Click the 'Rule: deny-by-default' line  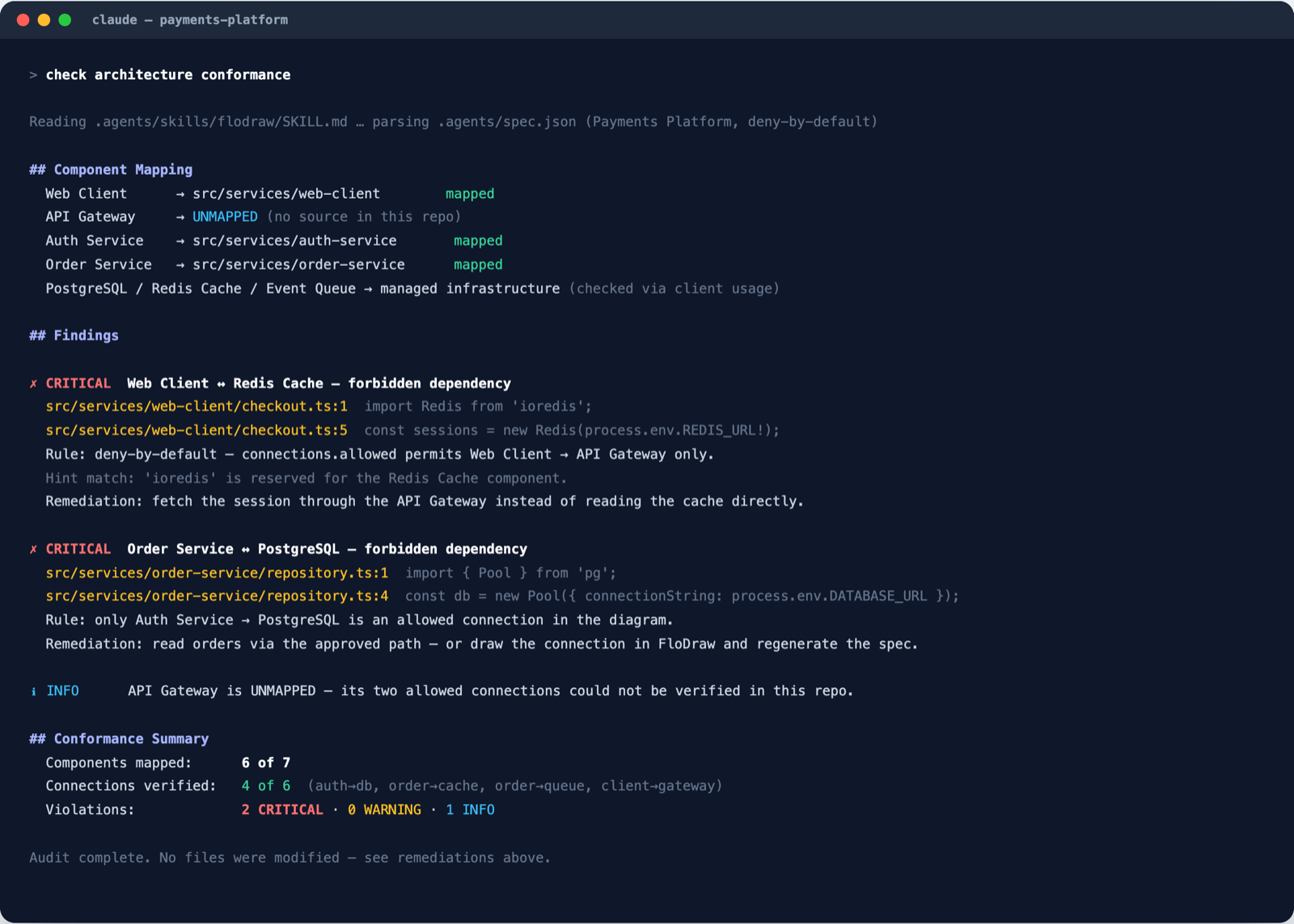coord(380,454)
